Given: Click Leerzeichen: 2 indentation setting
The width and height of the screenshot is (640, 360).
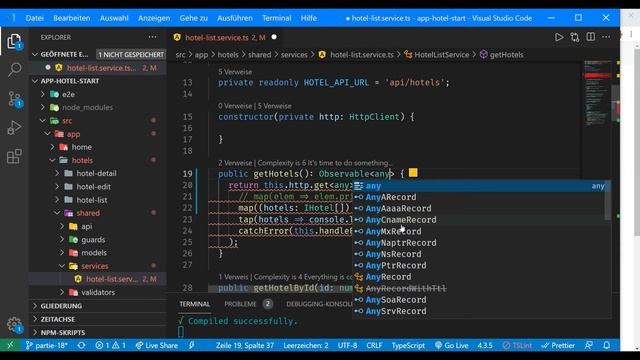Looking at the screenshot, I should click(306, 345).
